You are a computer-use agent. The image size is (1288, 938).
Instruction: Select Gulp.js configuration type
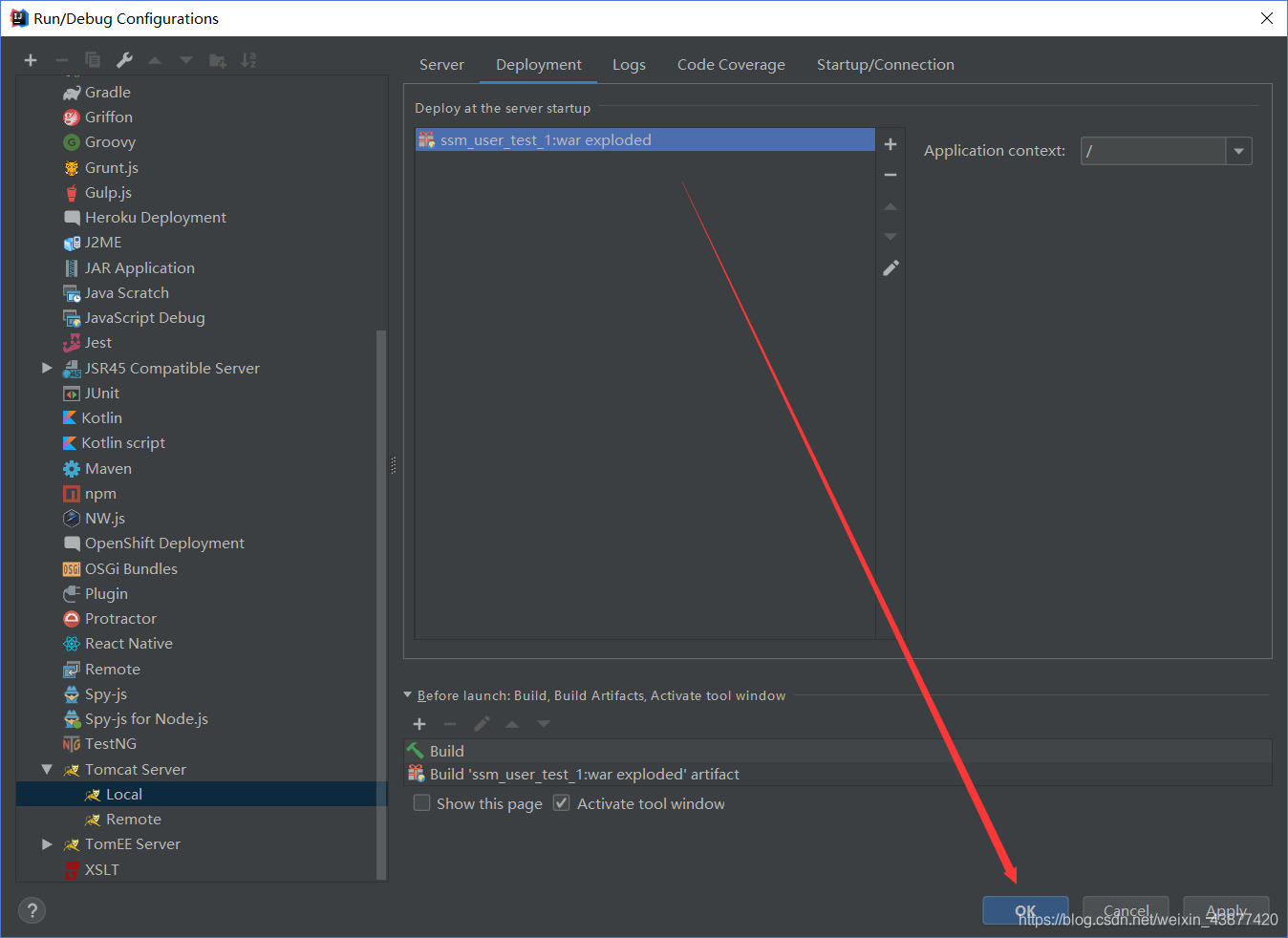coord(108,193)
